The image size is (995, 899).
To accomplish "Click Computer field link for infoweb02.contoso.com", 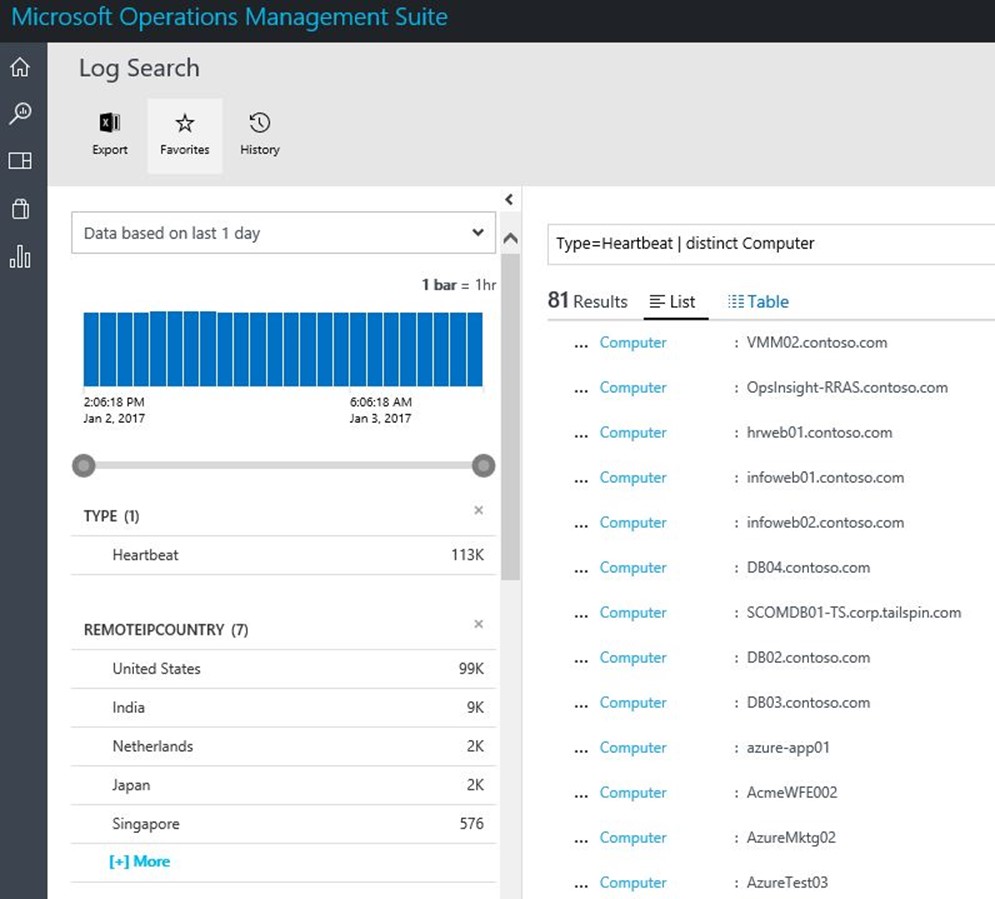I will [633, 523].
